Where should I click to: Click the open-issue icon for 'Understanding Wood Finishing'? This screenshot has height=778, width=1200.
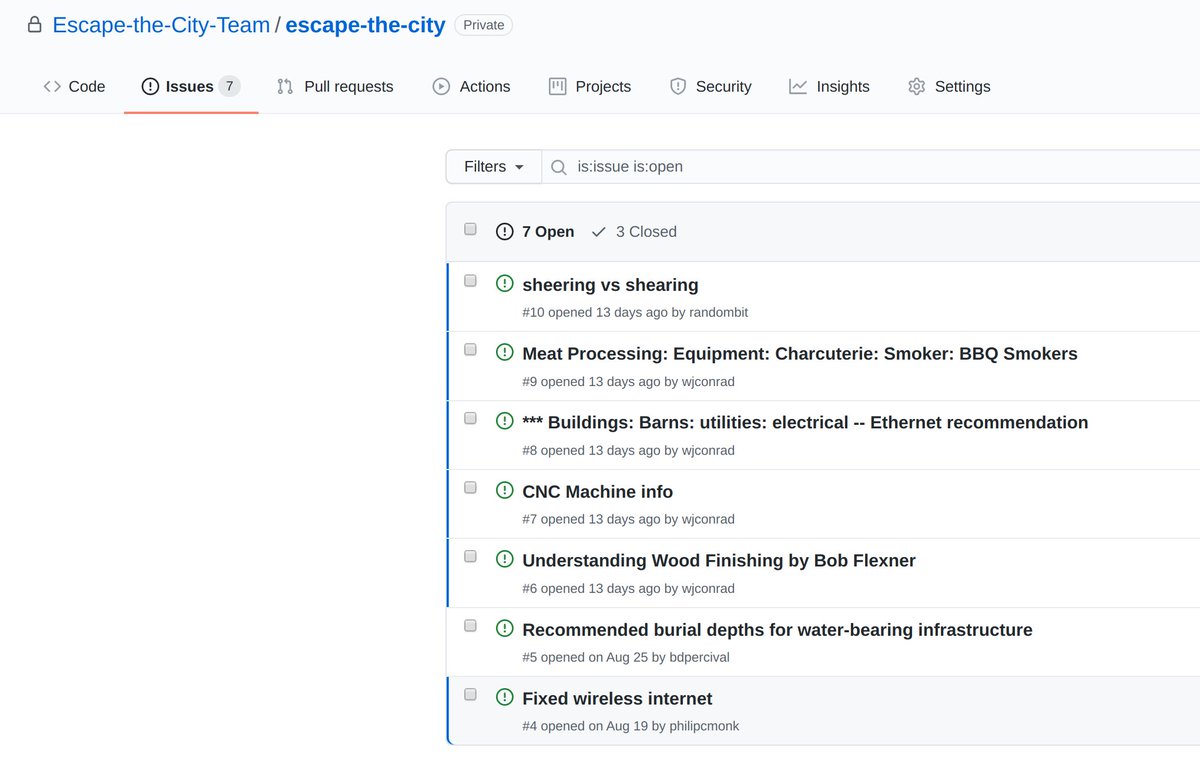click(x=505, y=559)
